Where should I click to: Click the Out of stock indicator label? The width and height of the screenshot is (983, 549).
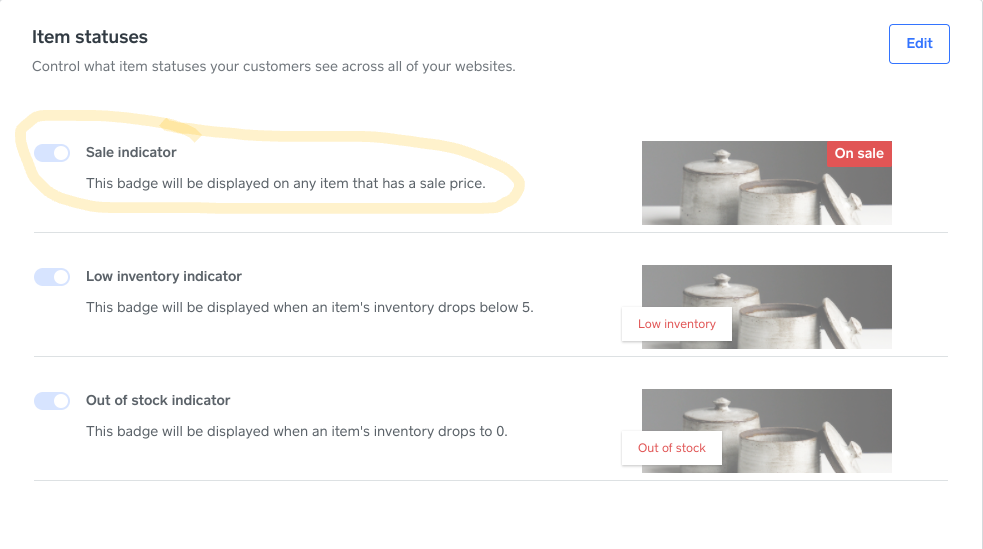pos(158,401)
